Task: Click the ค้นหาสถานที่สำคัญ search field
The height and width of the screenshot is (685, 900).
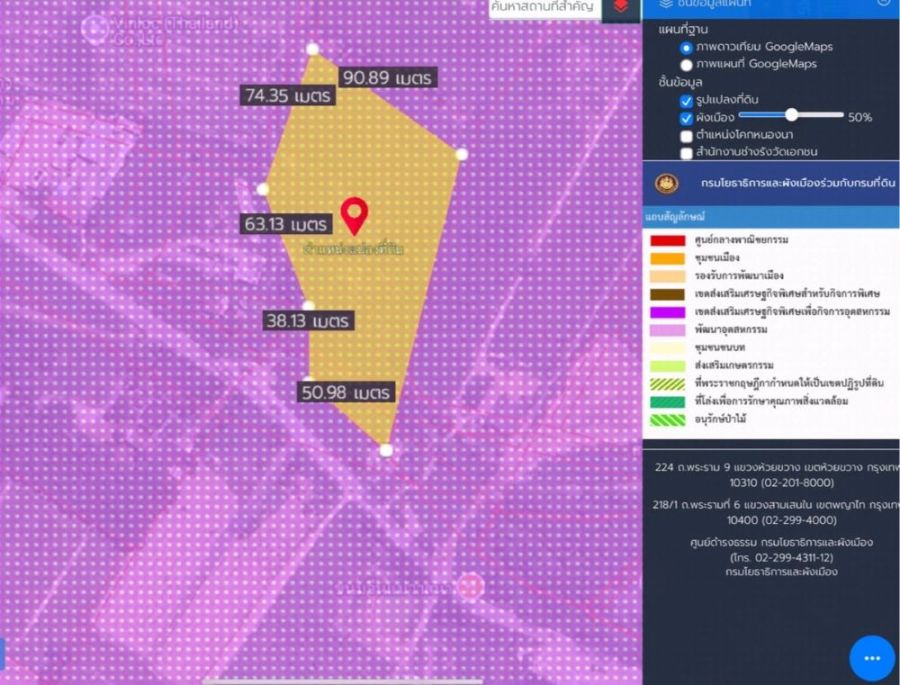Action: (x=543, y=8)
